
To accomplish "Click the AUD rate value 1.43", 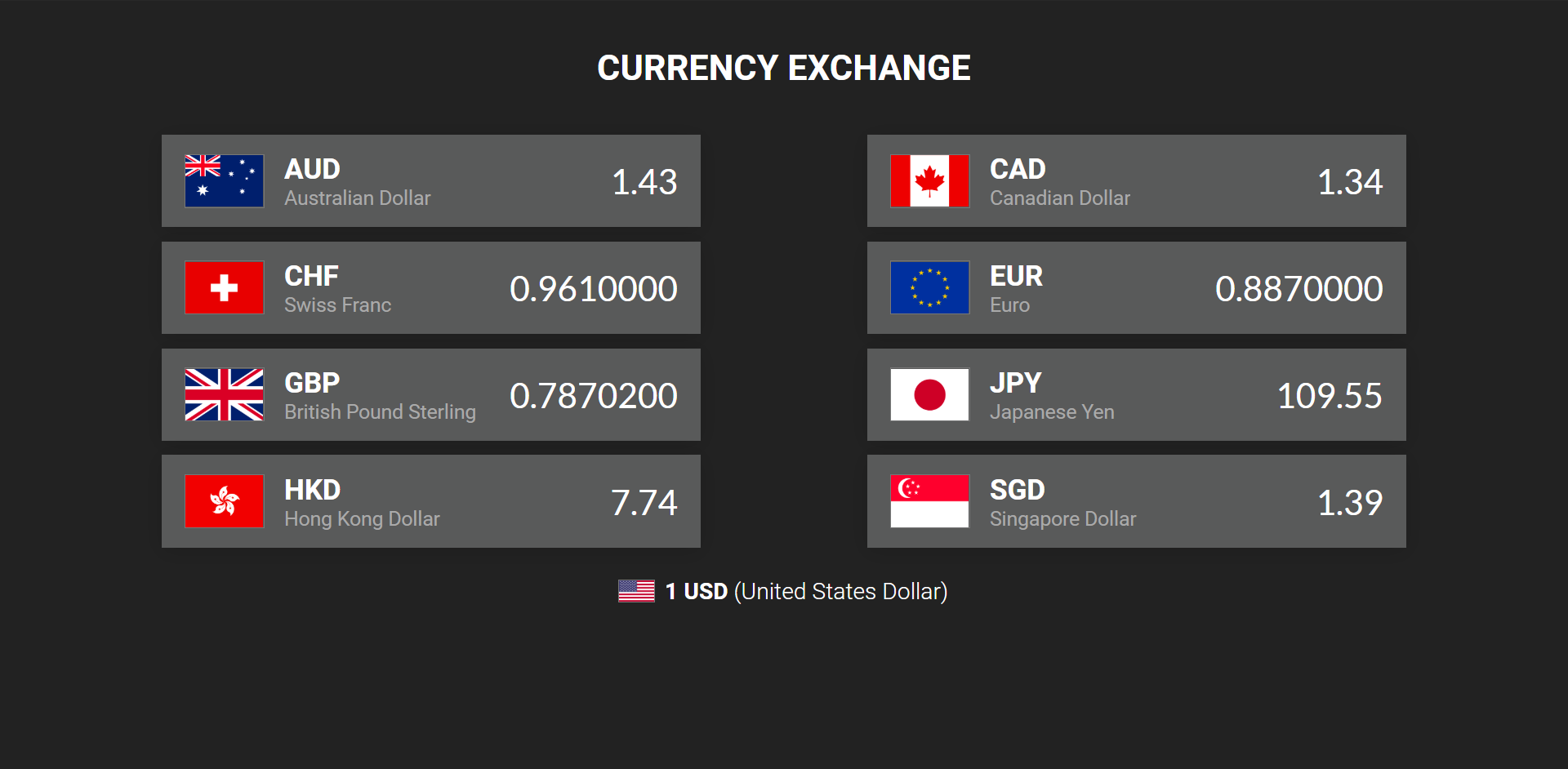I will click(x=644, y=182).
